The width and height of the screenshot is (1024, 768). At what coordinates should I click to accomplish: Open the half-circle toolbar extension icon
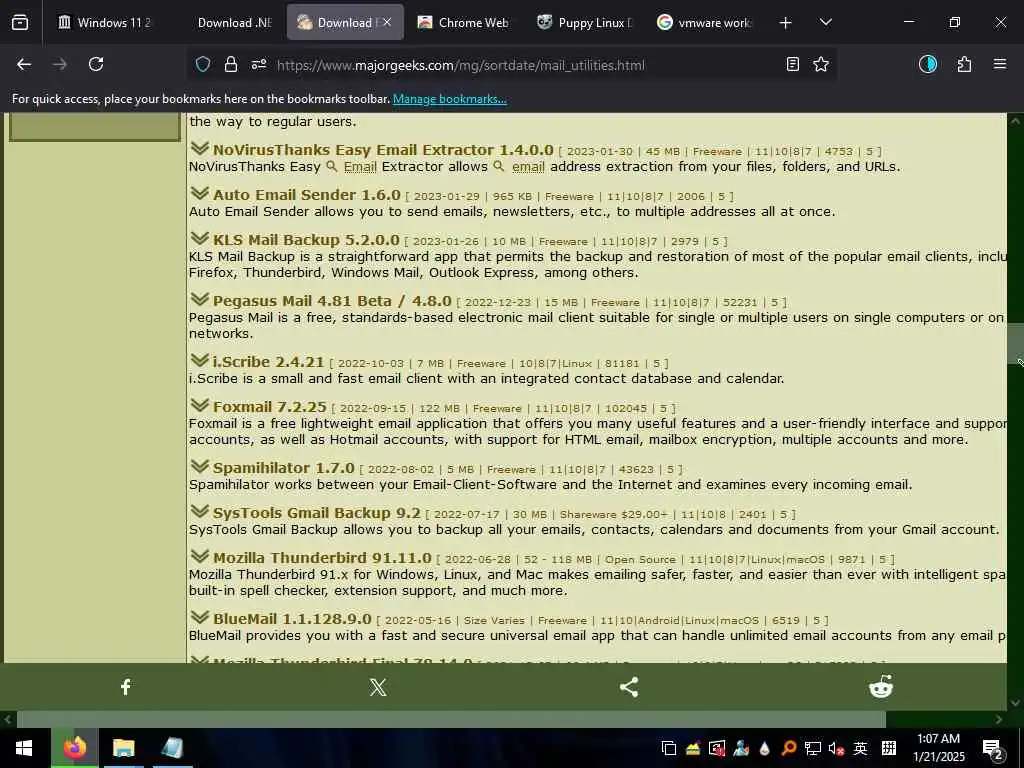(x=928, y=64)
